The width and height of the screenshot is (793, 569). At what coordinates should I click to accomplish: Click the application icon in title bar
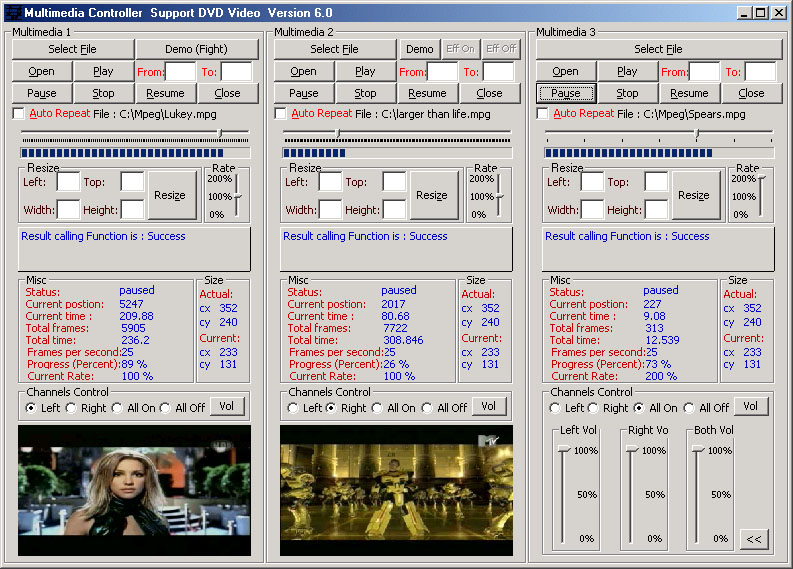point(14,13)
